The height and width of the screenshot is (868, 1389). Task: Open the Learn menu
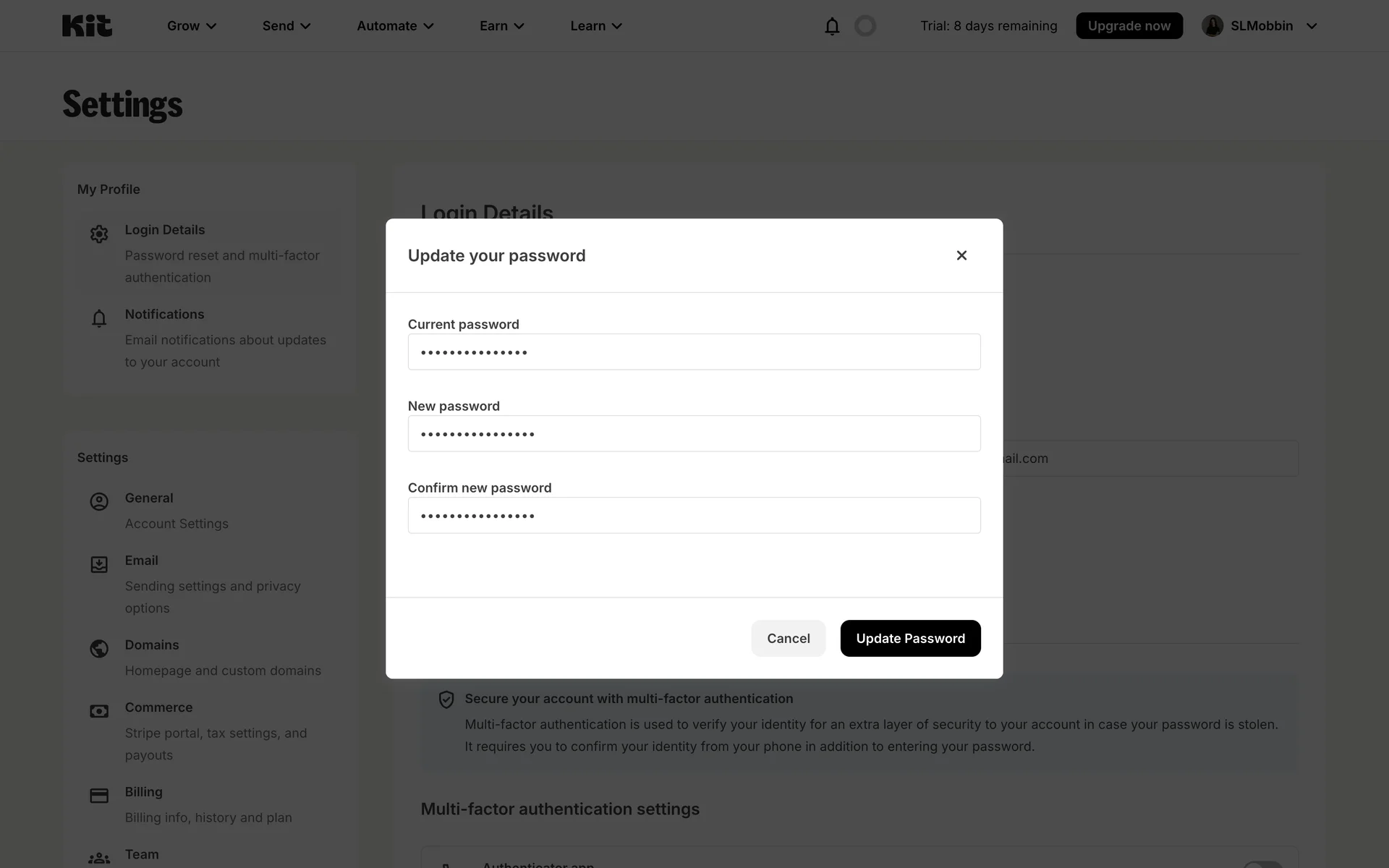[596, 26]
